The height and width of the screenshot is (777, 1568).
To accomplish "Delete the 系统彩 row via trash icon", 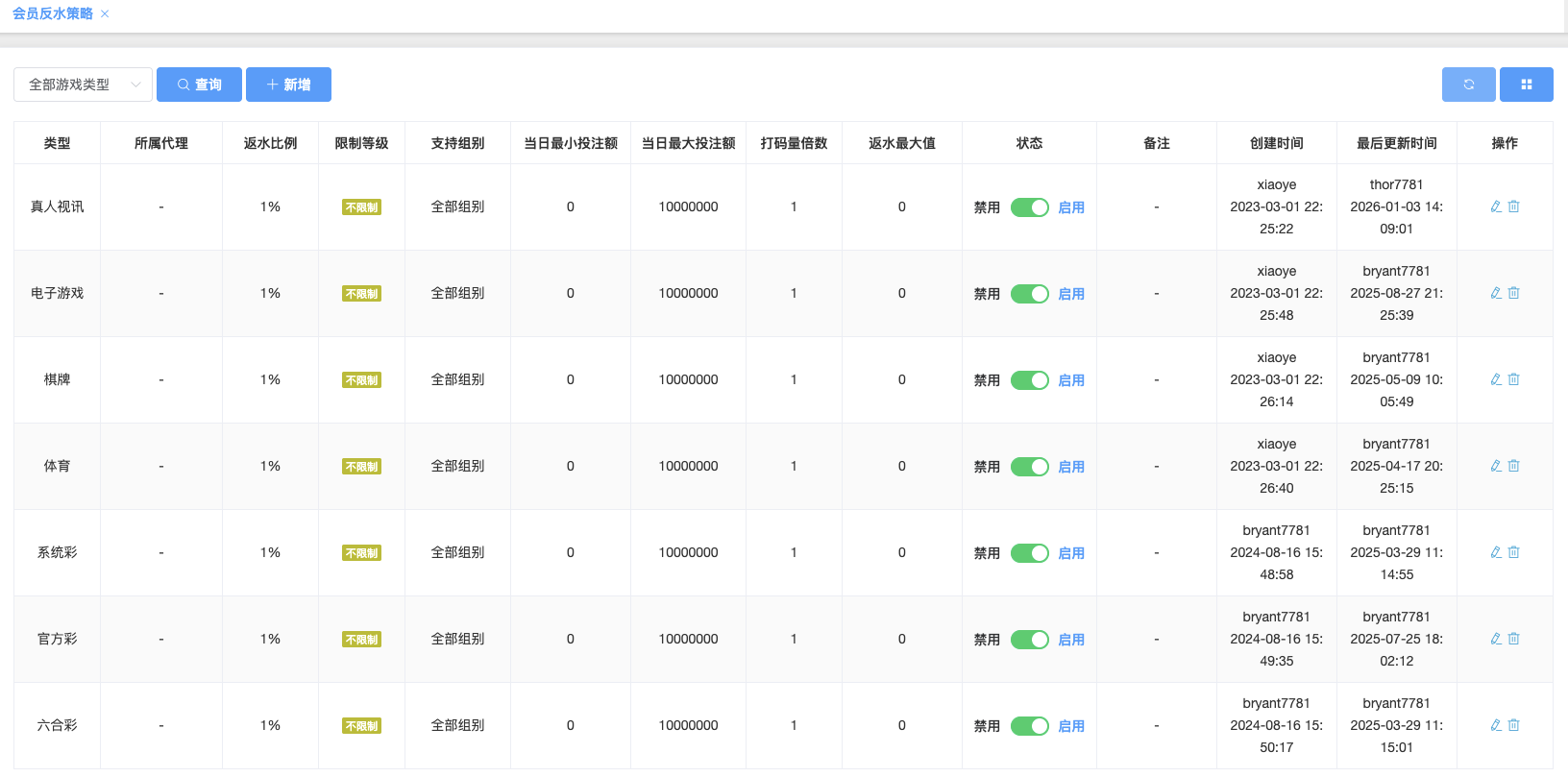I will 1514,552.
